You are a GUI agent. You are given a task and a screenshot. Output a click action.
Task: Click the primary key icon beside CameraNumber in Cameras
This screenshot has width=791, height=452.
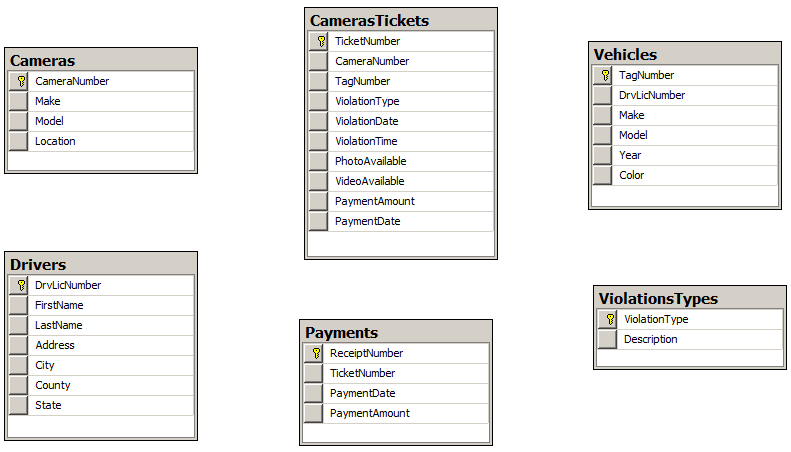[21, 81]
